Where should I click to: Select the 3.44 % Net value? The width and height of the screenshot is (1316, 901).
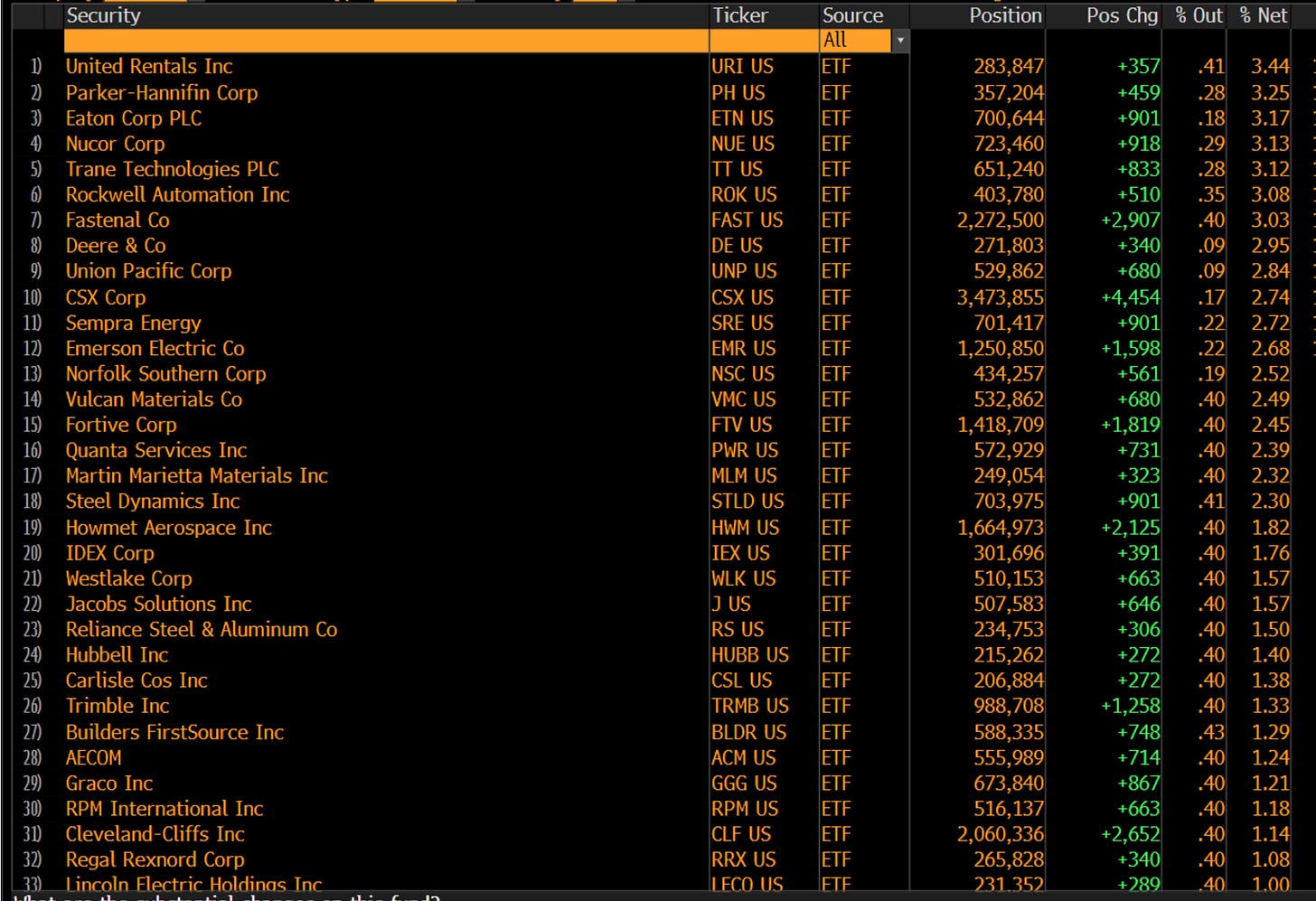[x=1270, y=67]
